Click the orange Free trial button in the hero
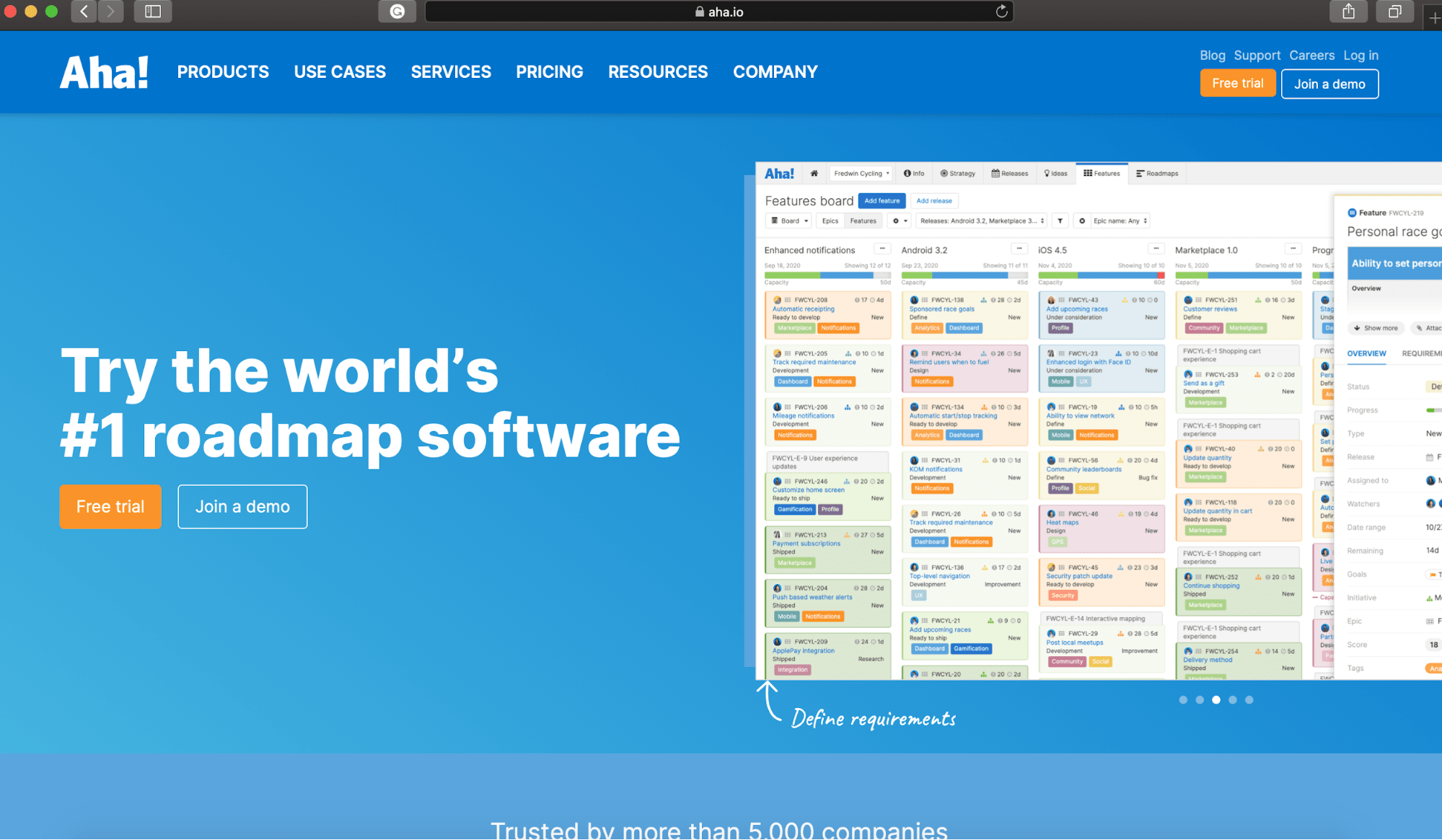Image resolution: width=1442 pixels, height=840 pixels. click(x=110, y=507)
